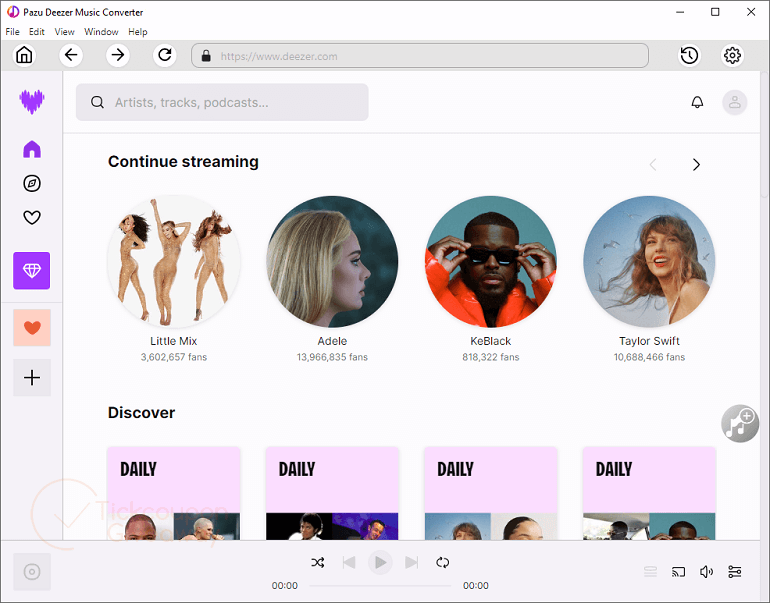Open the Taylor Swift artist name link
This screenshot has width=770, height=603.
(x=649, y=341)
